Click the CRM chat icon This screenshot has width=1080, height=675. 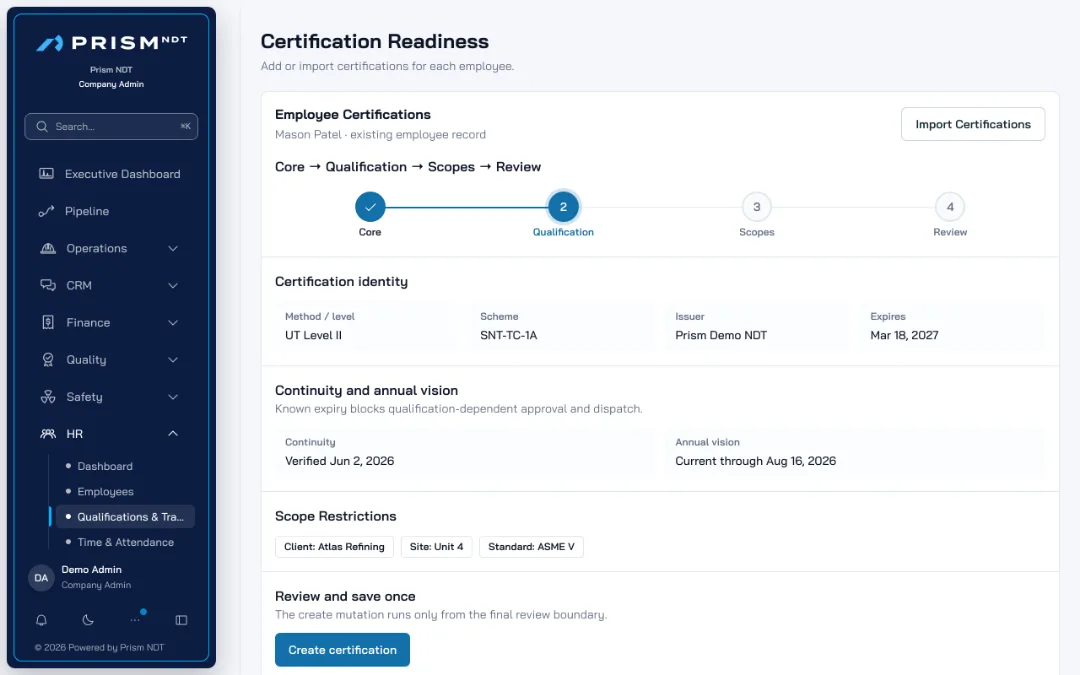coord(48,285)
